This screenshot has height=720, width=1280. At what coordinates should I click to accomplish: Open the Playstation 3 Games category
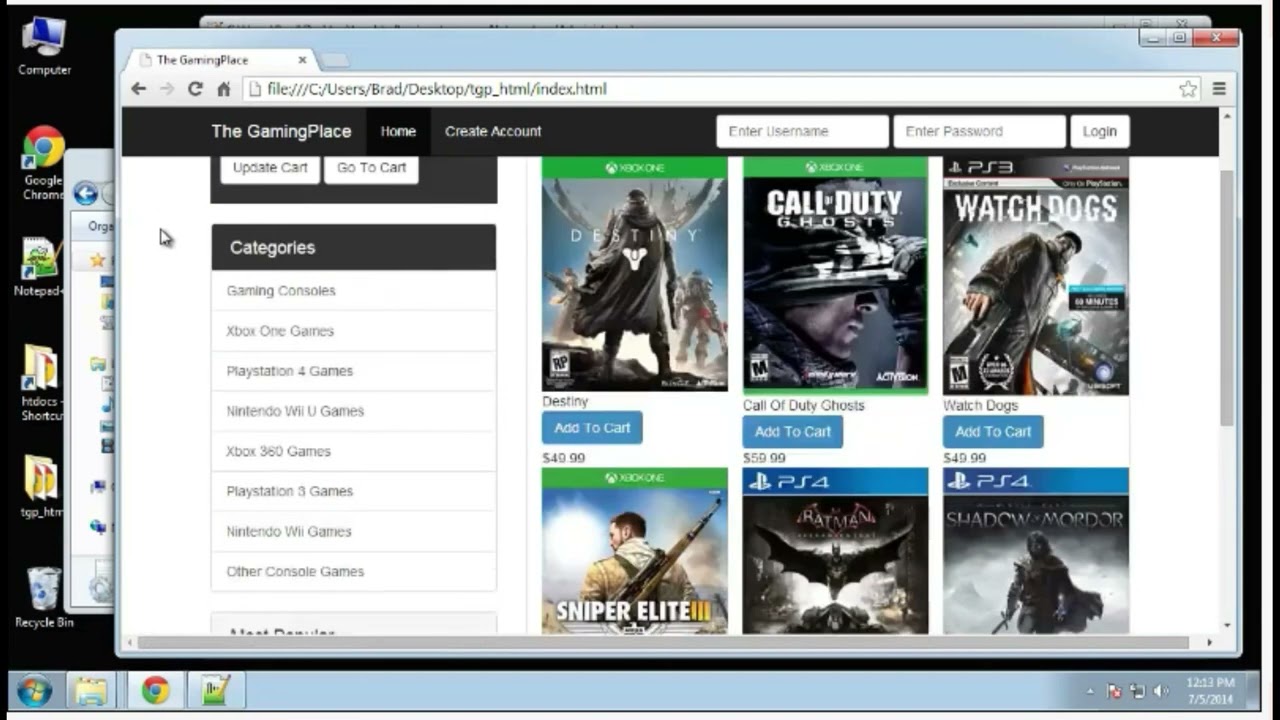[x=354, y=491]
